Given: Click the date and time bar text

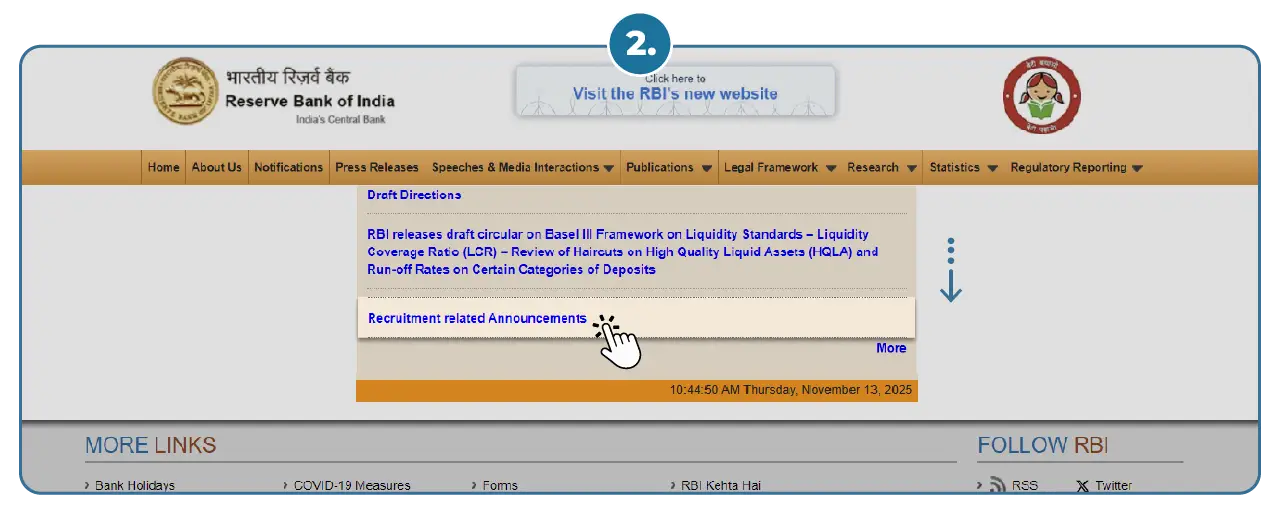Looking at the screenshot, I should 791,391.
